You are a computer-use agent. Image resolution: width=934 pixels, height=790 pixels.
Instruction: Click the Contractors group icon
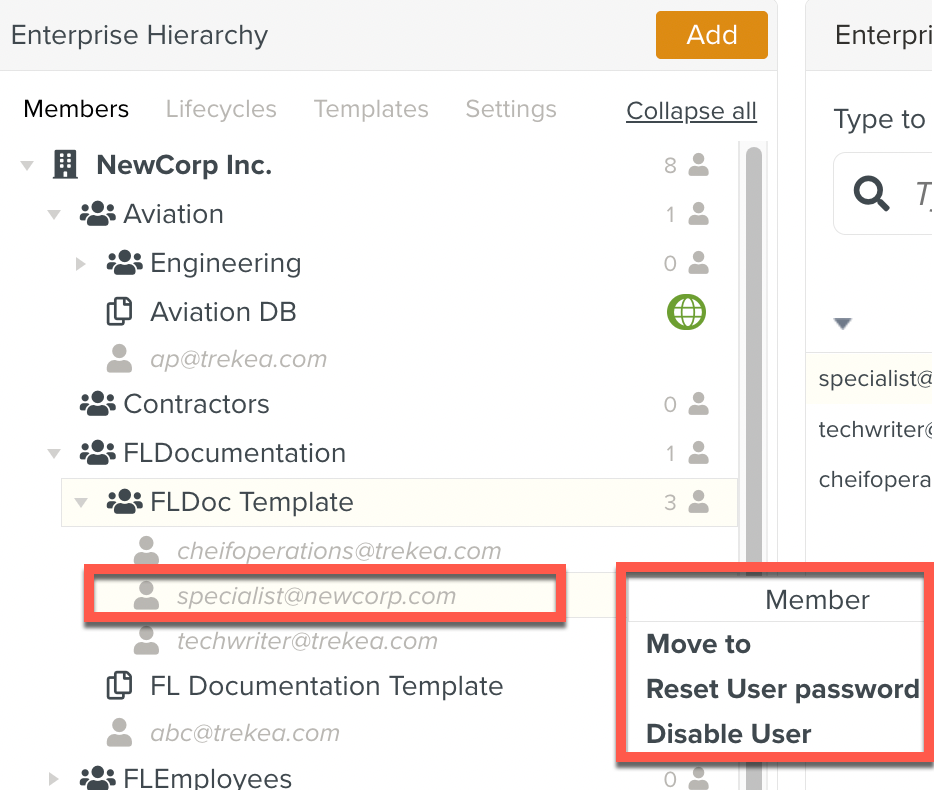97,404
